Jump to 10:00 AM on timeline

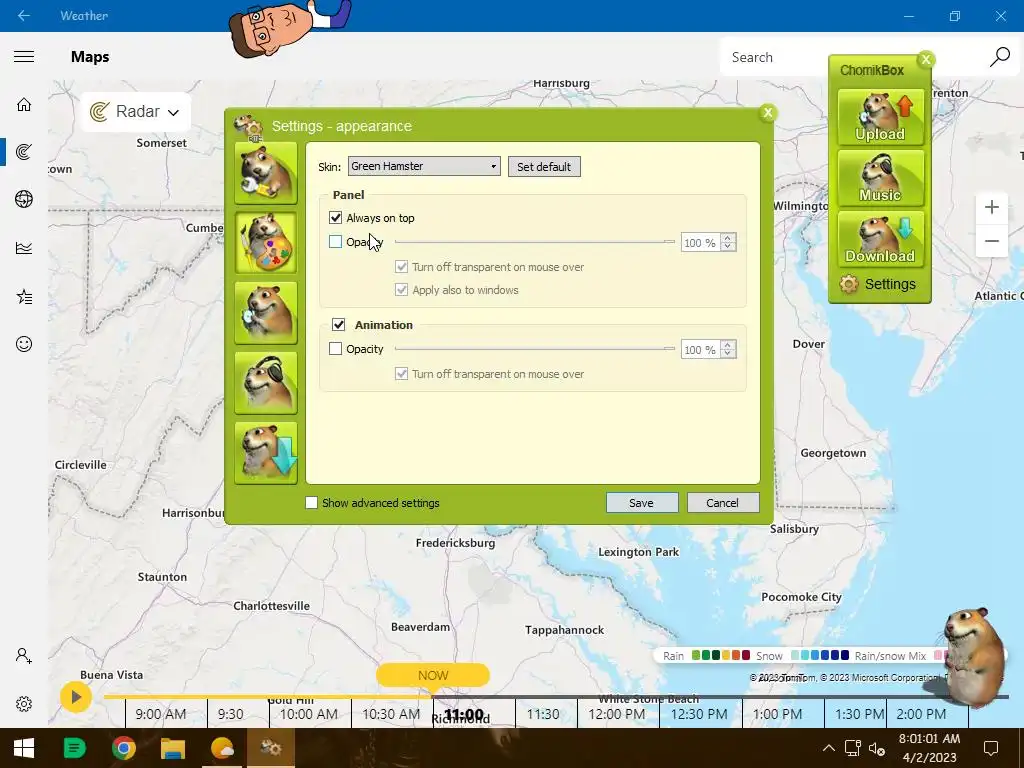(x=309, y=714)
